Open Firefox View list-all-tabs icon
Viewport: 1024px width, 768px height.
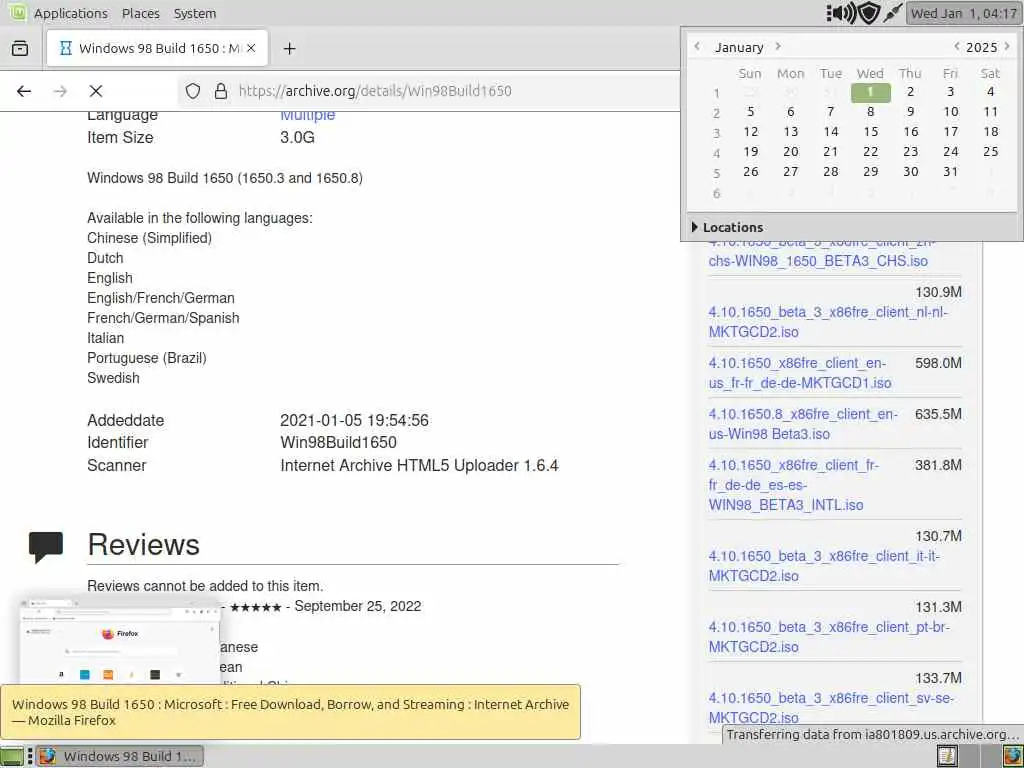click(20, 48)
